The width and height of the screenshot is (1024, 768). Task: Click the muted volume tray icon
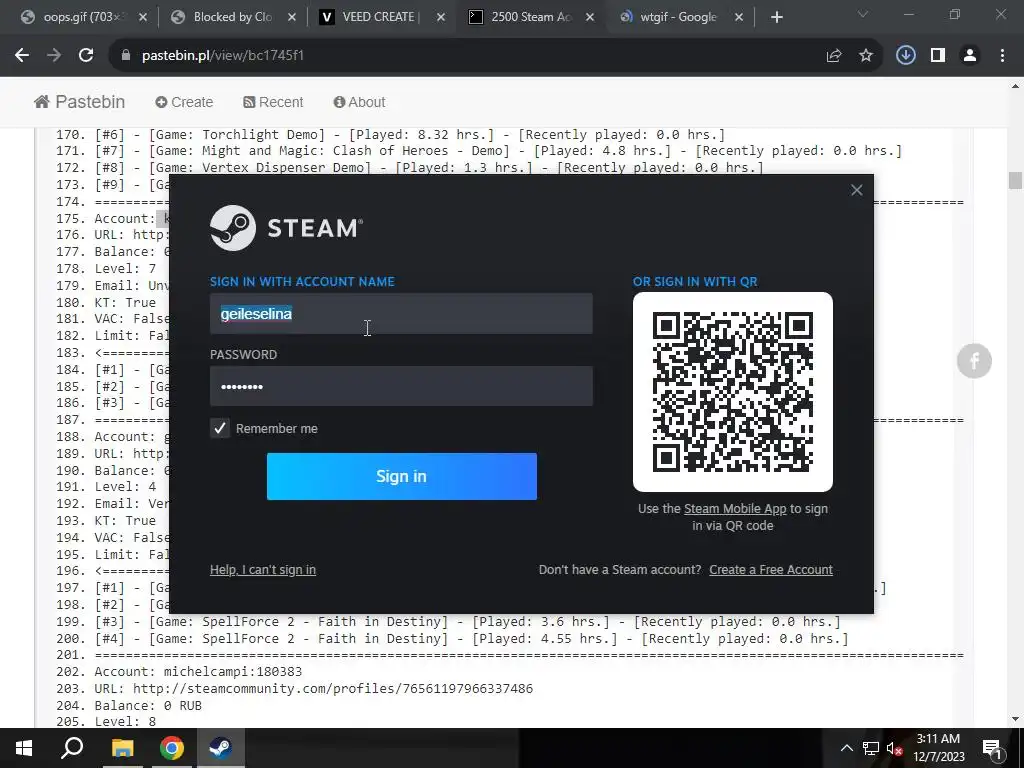pyautogui.click(x=895, y=748)
